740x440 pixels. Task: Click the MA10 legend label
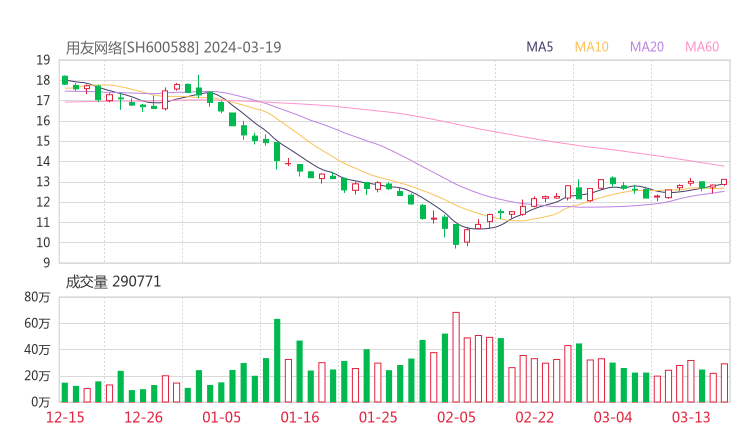pyautogui.click(x=591, y=47)
